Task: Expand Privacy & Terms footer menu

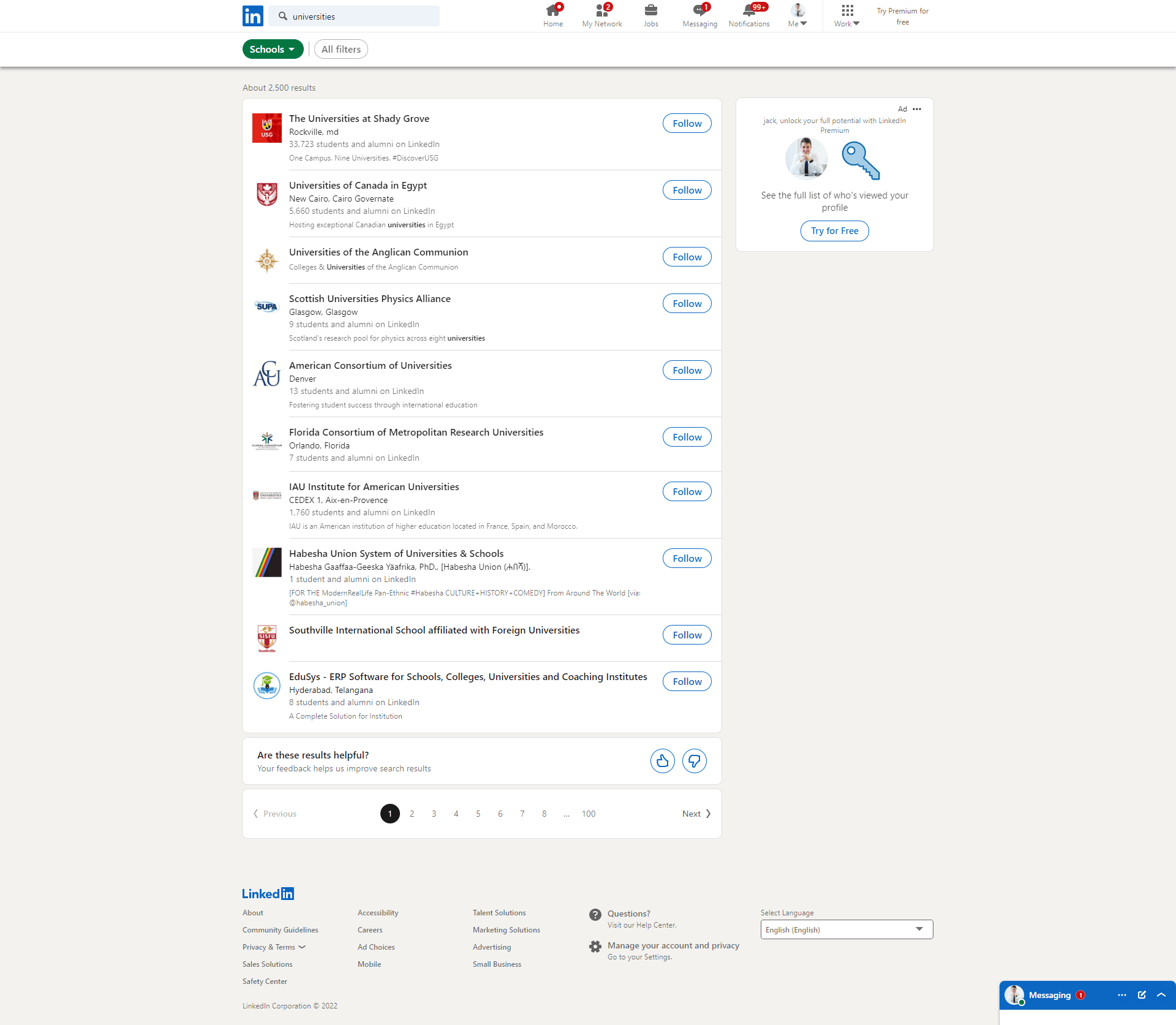Action: (274, 947)
